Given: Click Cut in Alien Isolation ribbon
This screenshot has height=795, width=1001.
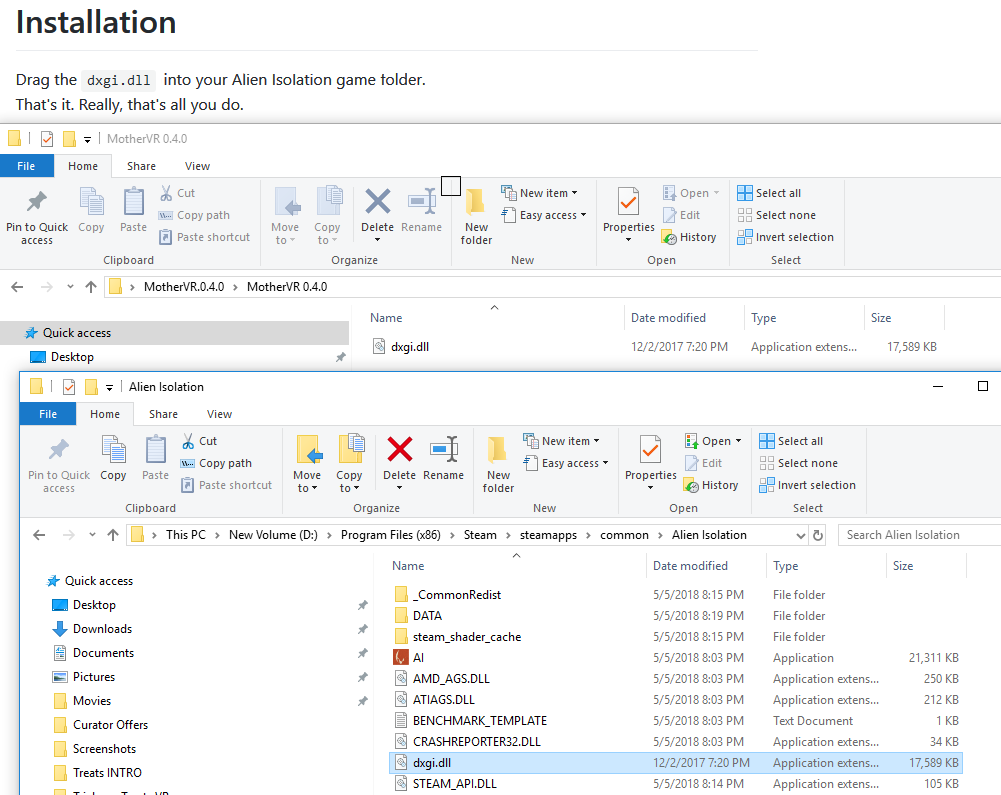Looking at the screenshot, I should point(199,441).
